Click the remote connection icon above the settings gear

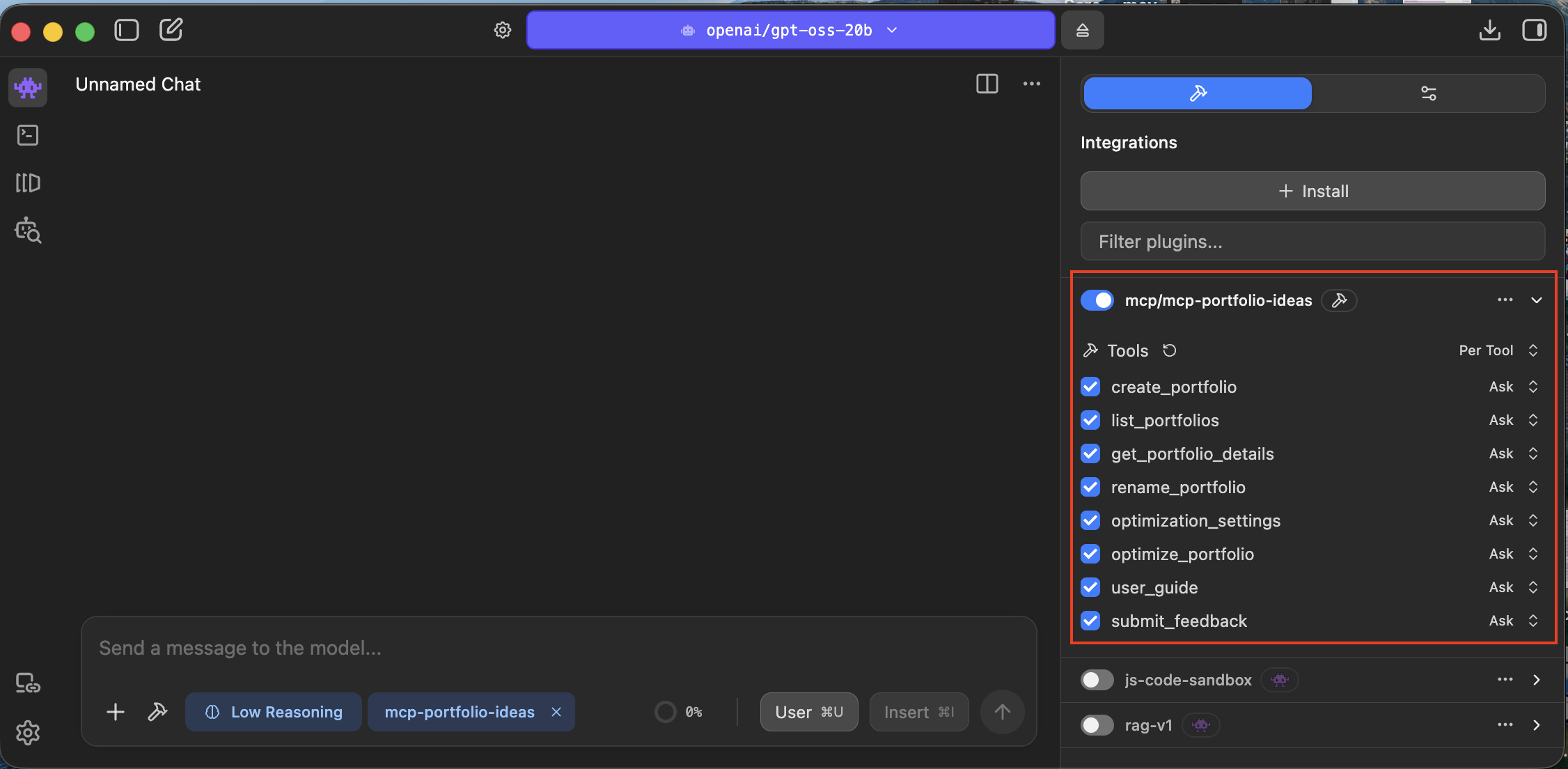[x=28, y=683]
